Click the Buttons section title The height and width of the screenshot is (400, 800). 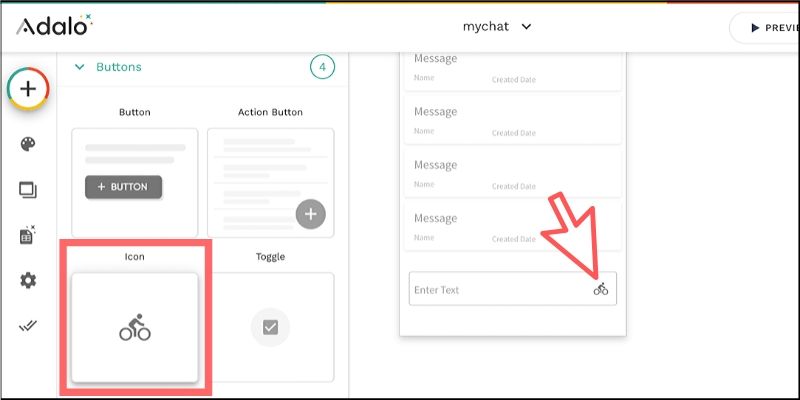pyautogui.click(x=119, y=67)
